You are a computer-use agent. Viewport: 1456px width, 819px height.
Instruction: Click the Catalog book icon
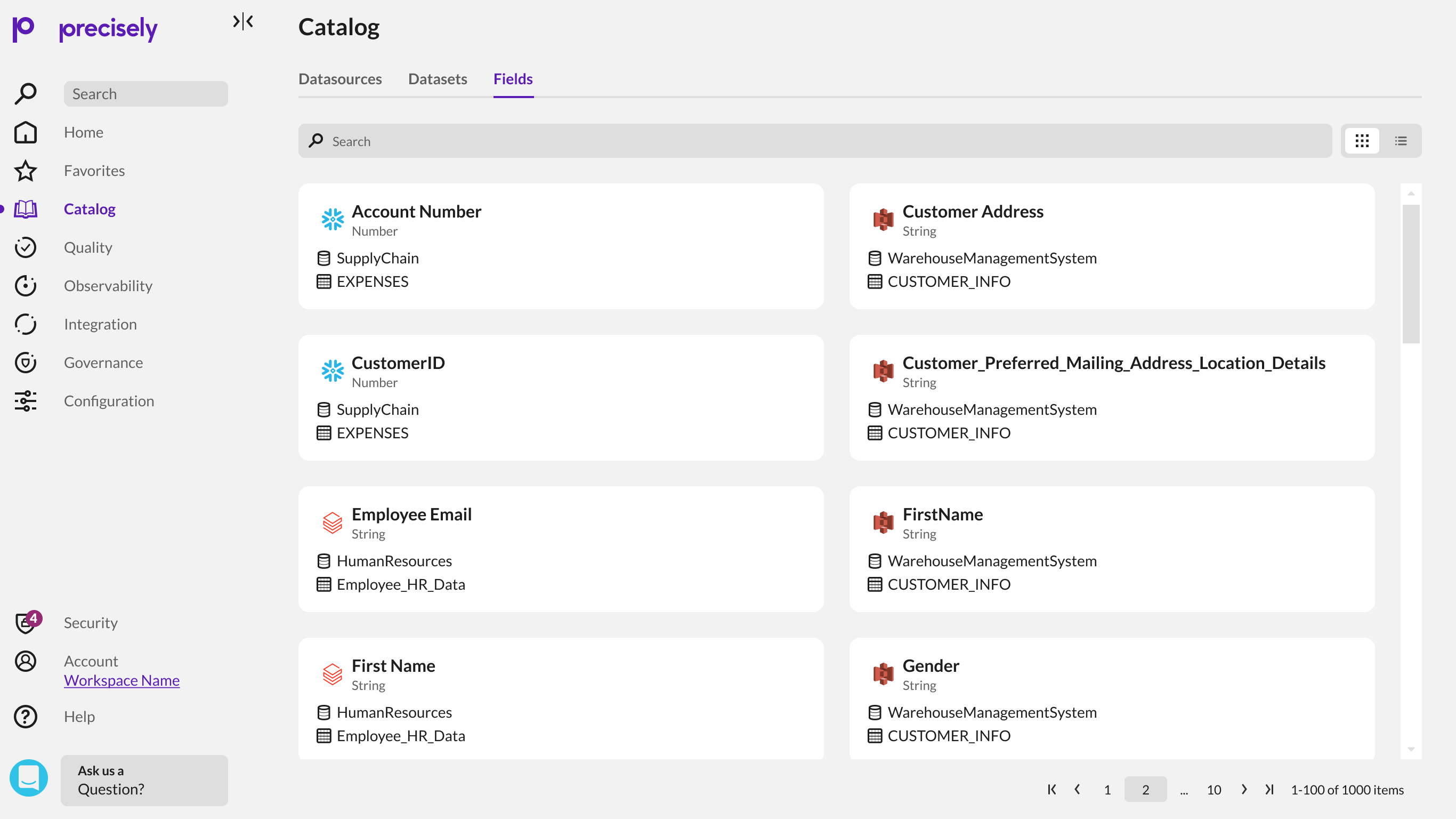click(x=26, y=209)
